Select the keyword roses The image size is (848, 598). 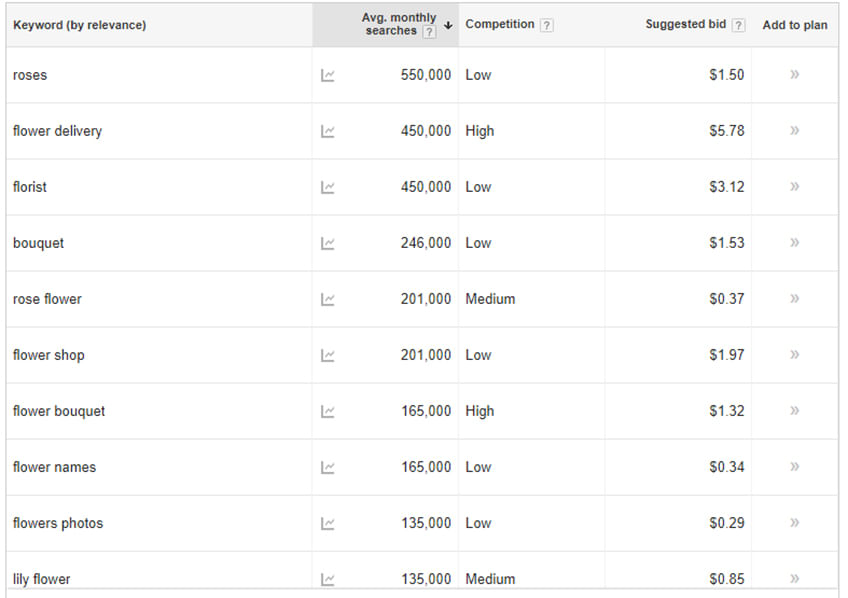30,75
